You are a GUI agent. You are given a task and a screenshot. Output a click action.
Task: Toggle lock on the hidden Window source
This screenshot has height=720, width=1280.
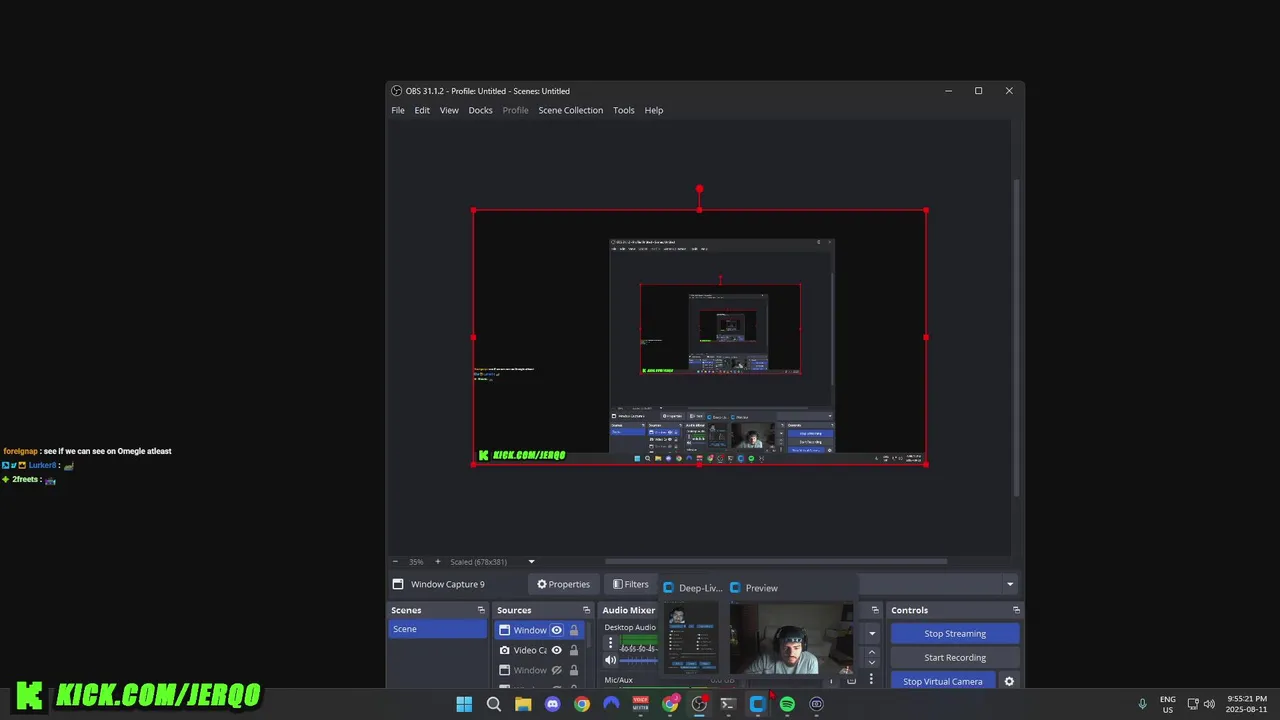574,670
